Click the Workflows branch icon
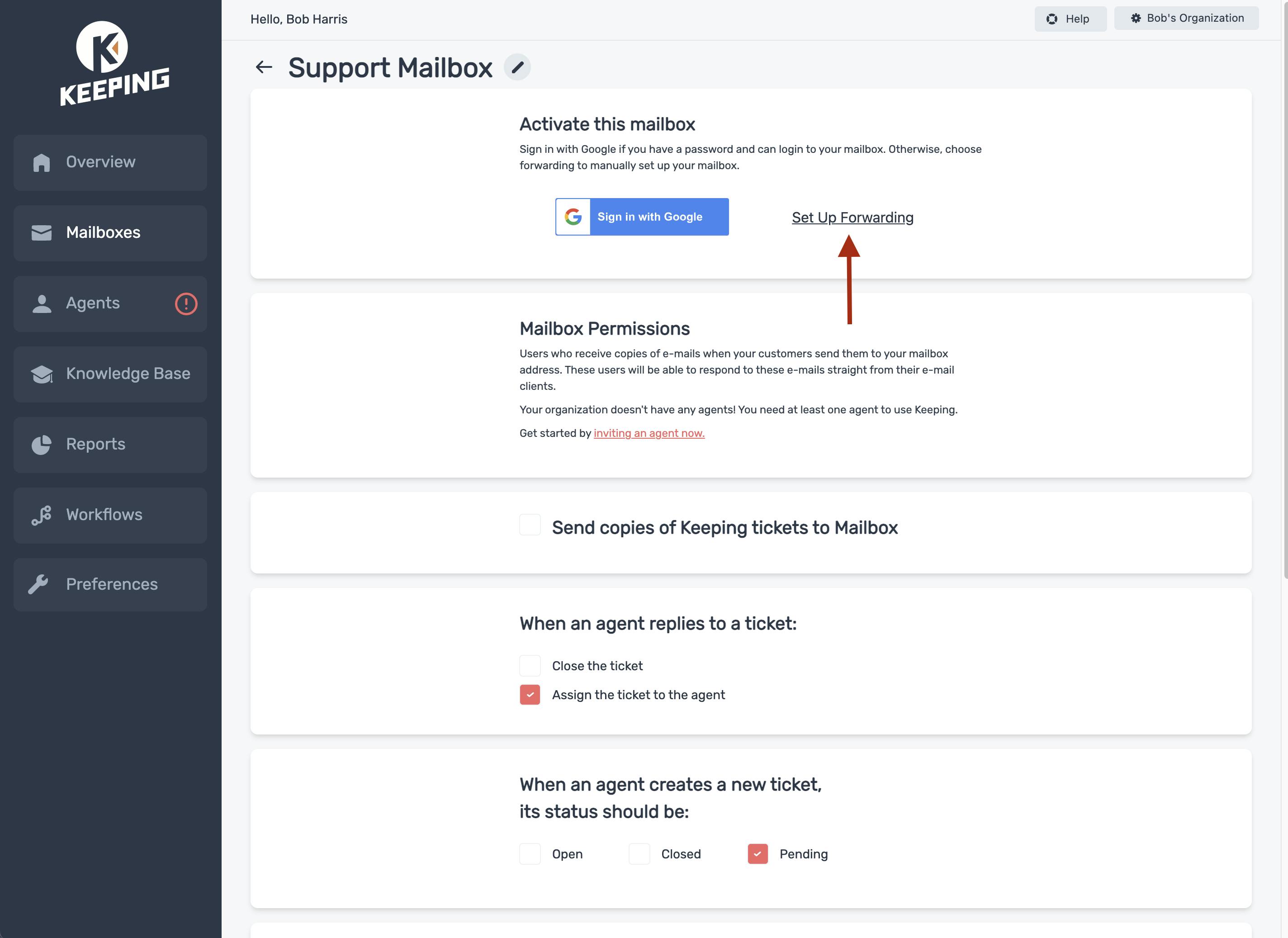 (42, 515)
